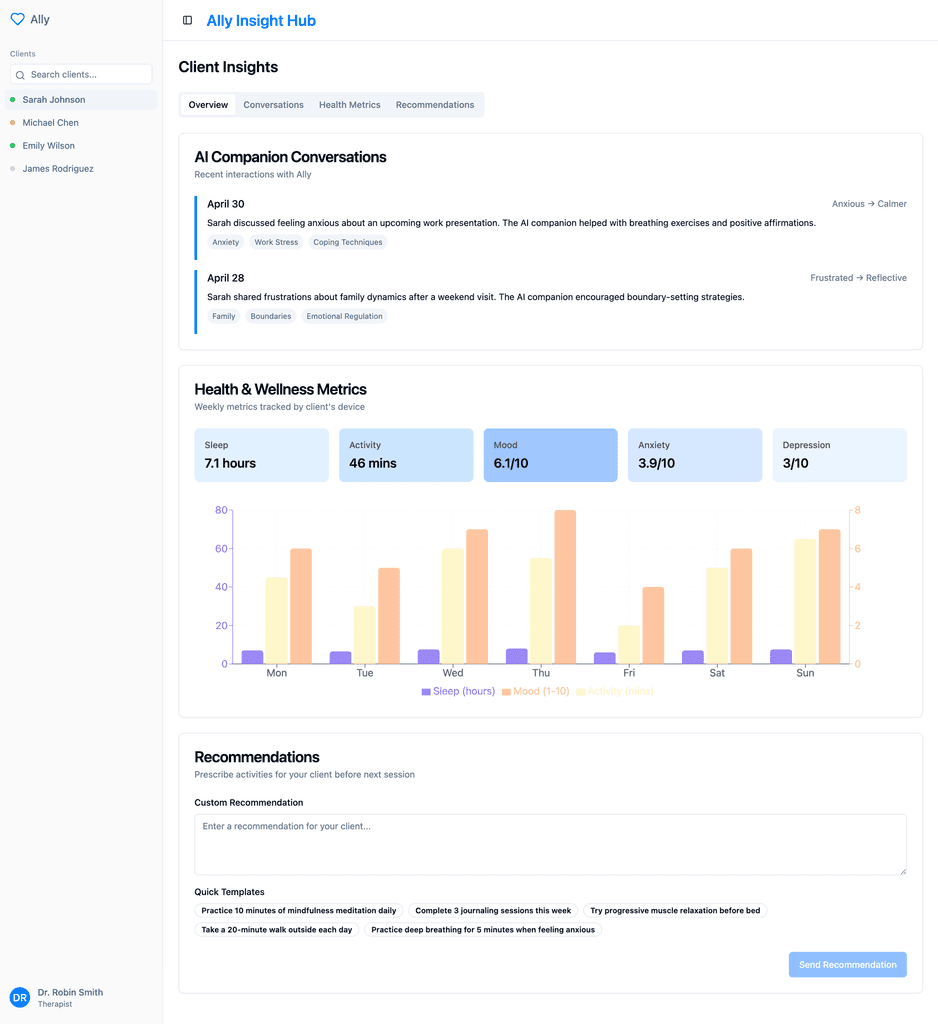Select client Emily Wilson

81,146
